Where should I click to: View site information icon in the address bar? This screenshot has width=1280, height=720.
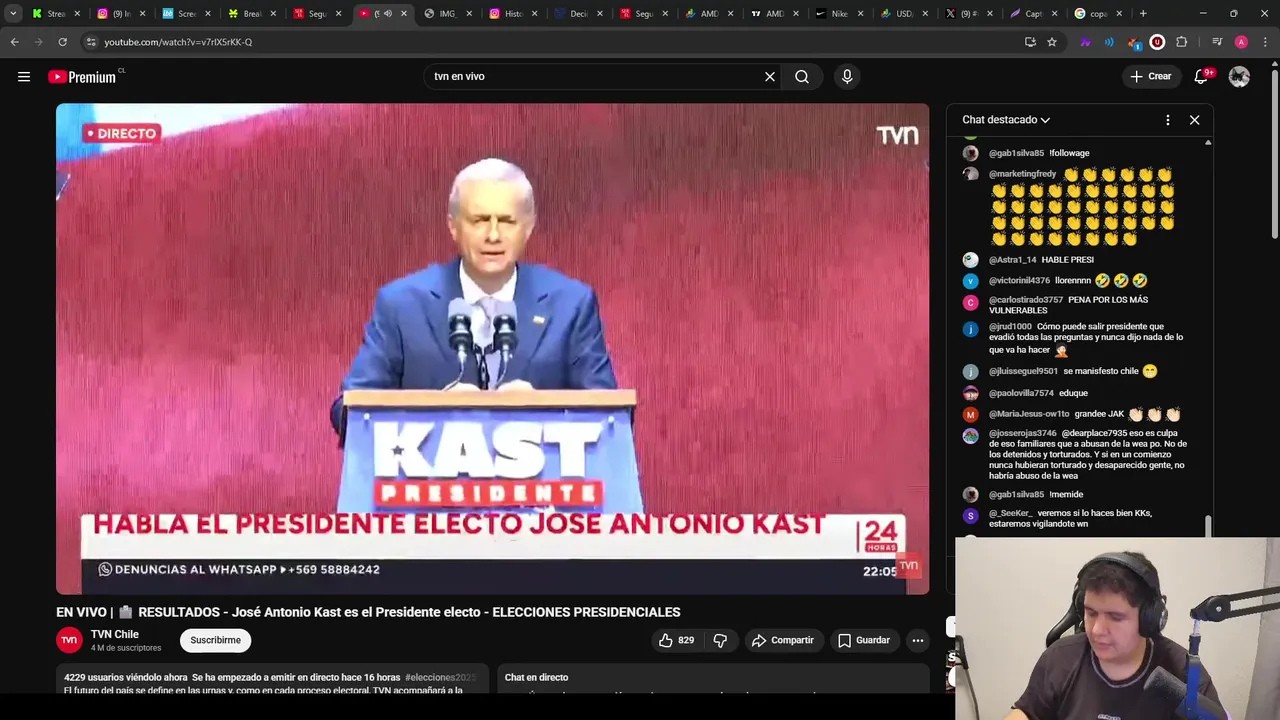tap(91, 42)
